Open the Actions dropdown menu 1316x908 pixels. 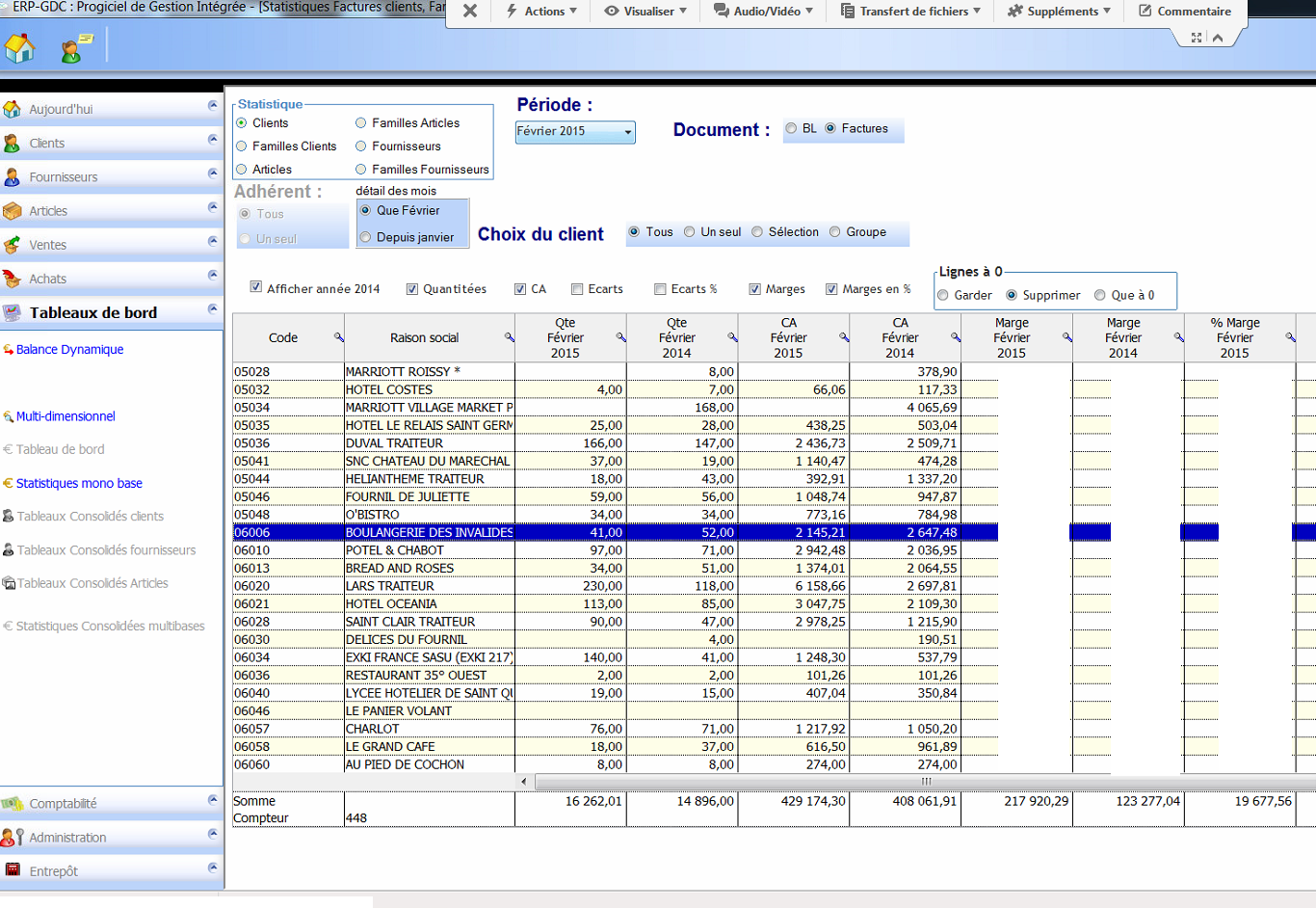[541, 12]
